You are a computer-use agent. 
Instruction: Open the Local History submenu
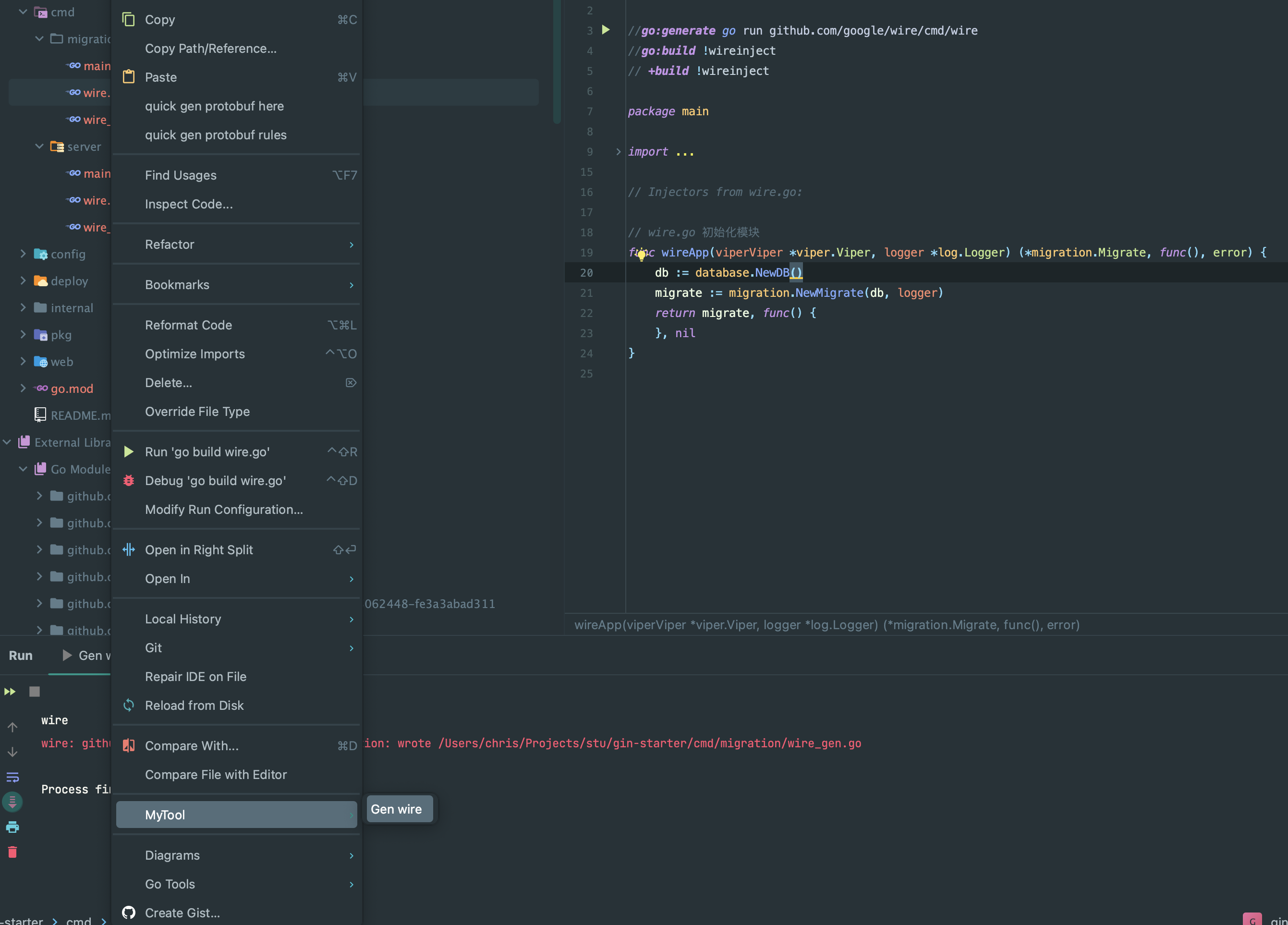(237, 619)
